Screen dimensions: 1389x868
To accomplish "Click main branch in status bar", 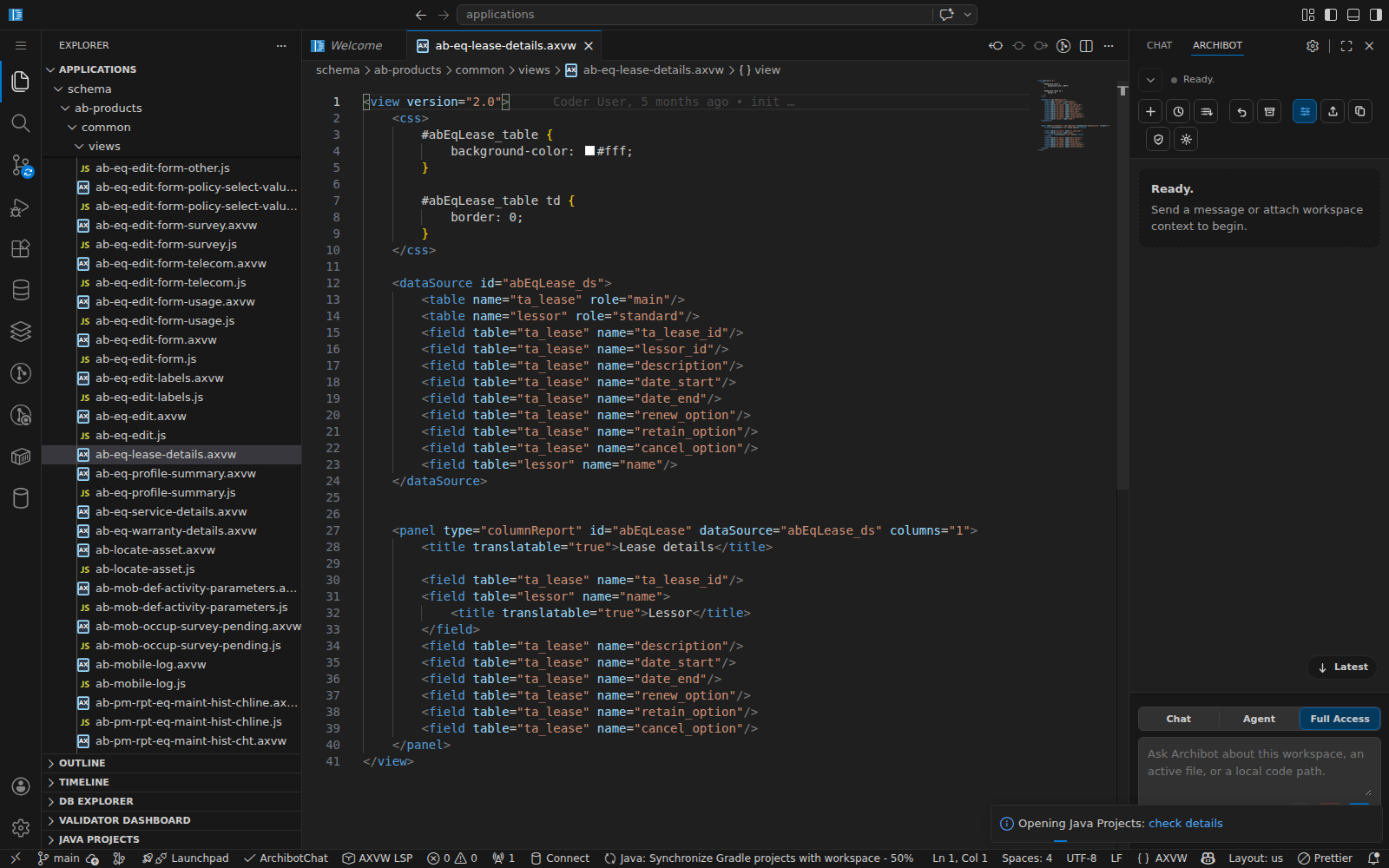I will pyautogui.click(x=59, y=858).
